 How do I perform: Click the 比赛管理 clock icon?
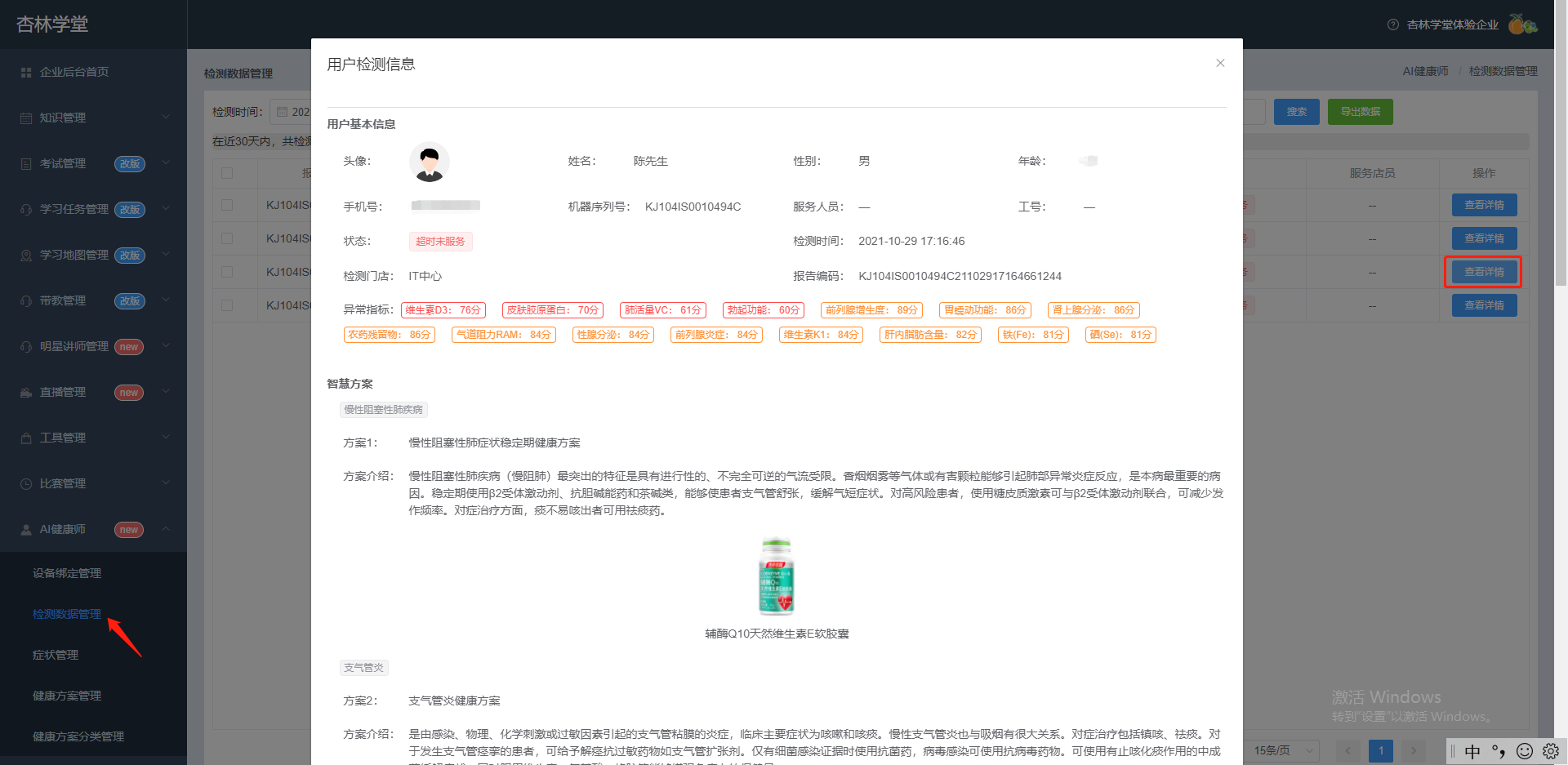click(26, 484)
